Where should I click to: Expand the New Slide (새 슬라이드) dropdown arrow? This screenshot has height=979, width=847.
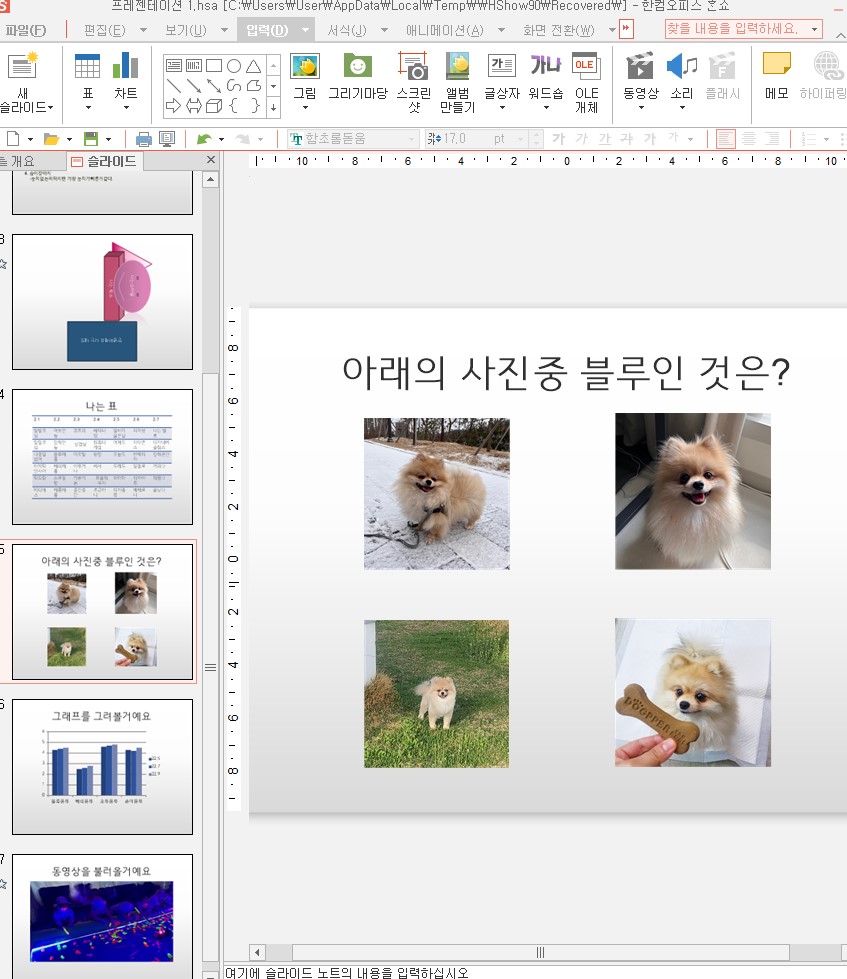click(x=50, y=107)
